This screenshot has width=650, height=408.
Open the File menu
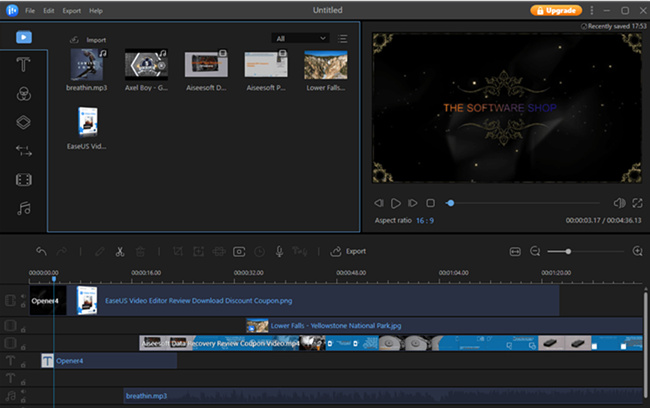pos(30,11)
